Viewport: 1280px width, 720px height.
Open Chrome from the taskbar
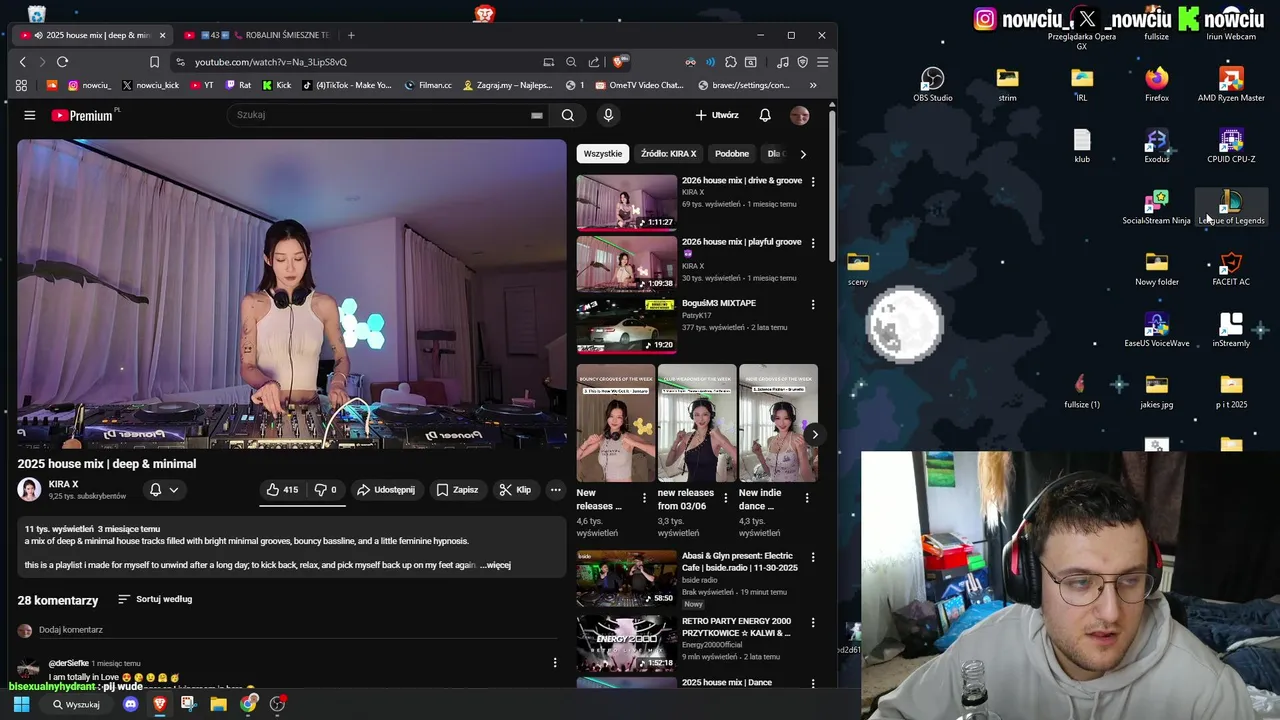pyautogui.click(x=248, y=704)
